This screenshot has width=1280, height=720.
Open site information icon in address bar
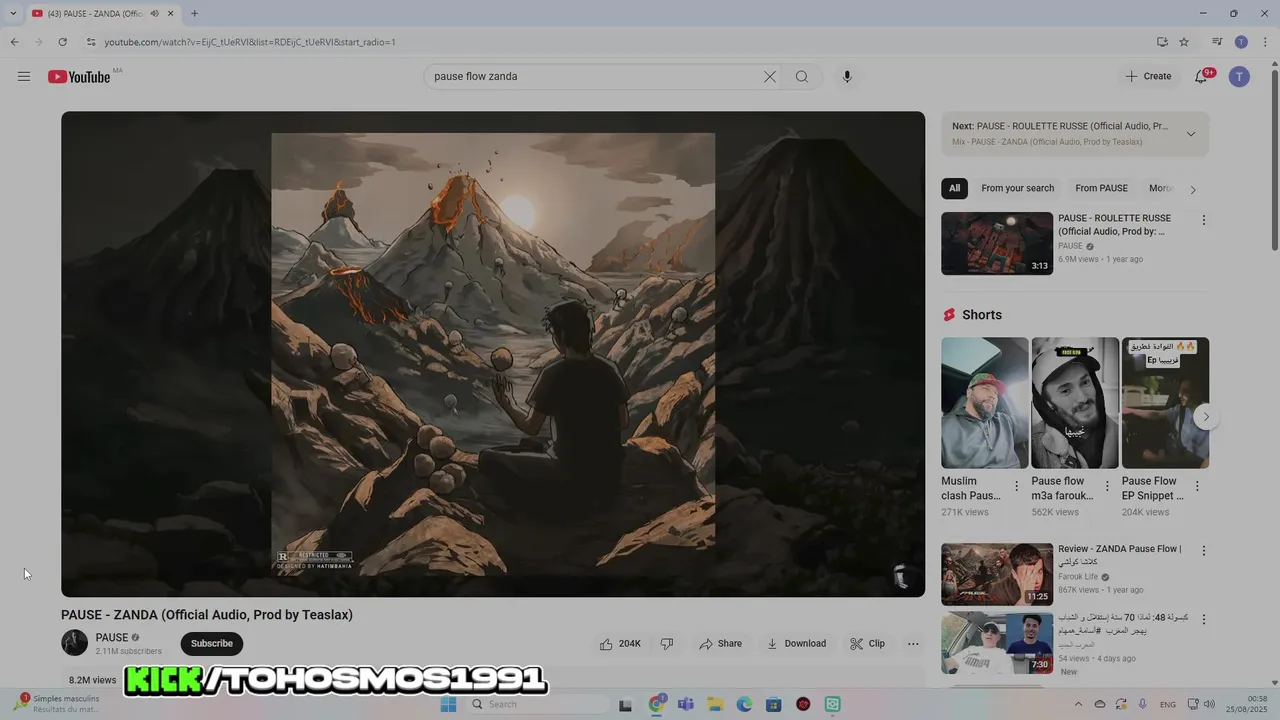(91, 42)
